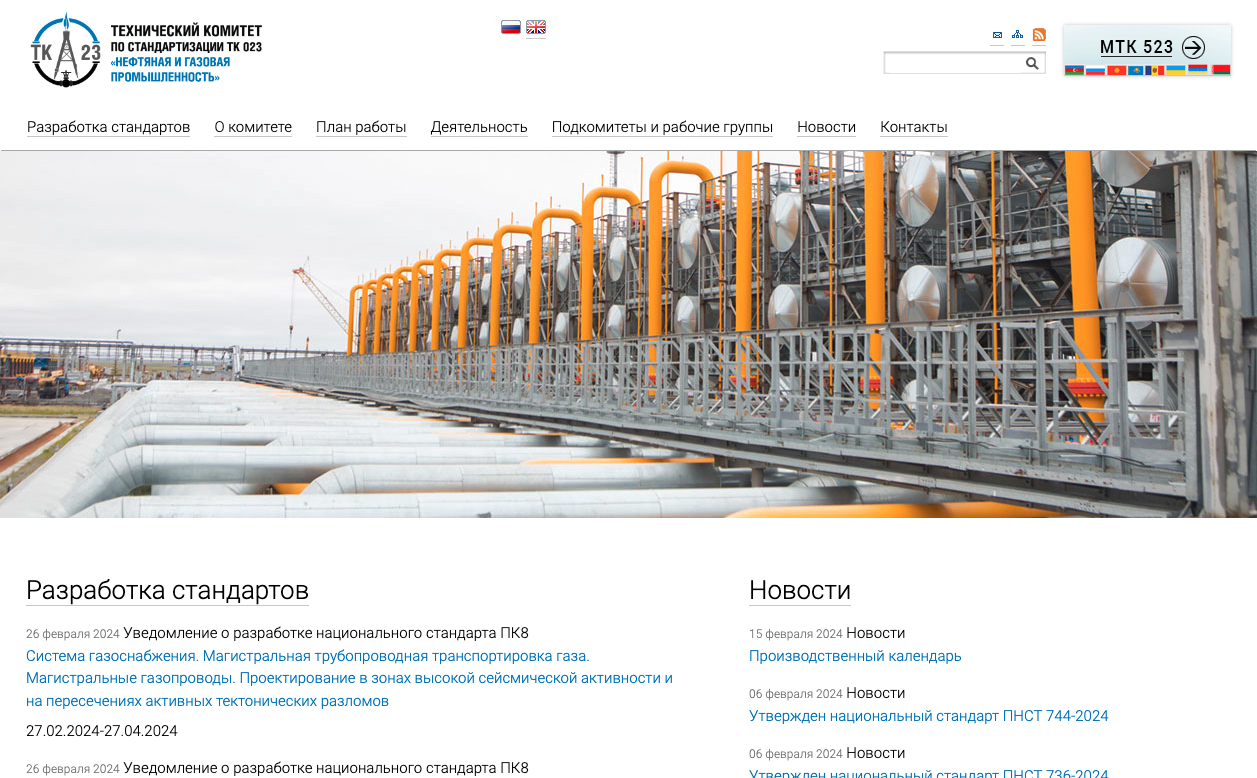Click the Новости section heading
This screenshot has height=778, width=1257.
[799, 590]
